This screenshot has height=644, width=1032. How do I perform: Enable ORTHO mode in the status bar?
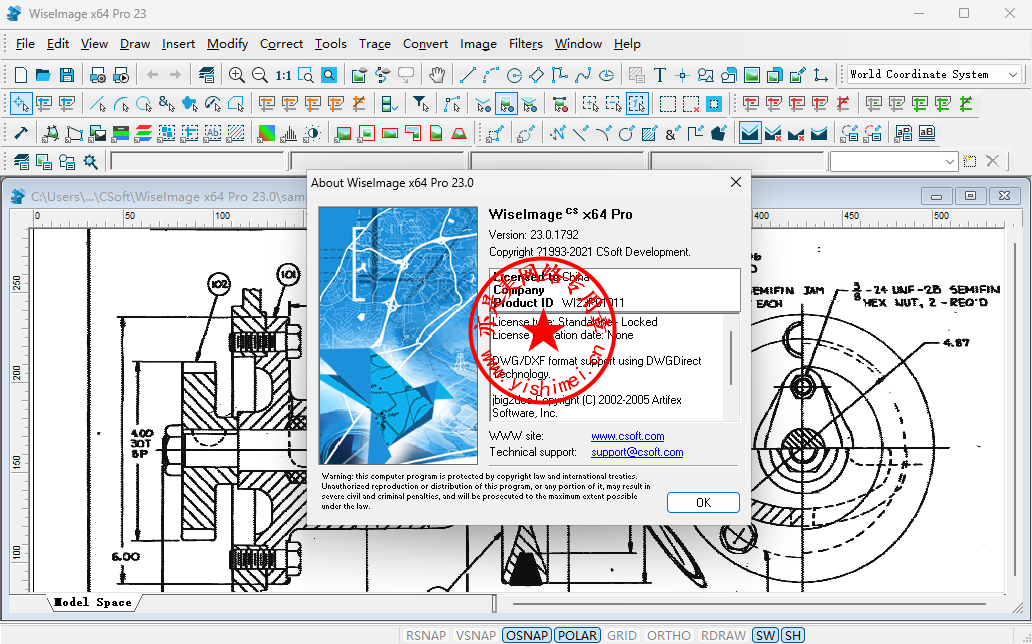669,635
